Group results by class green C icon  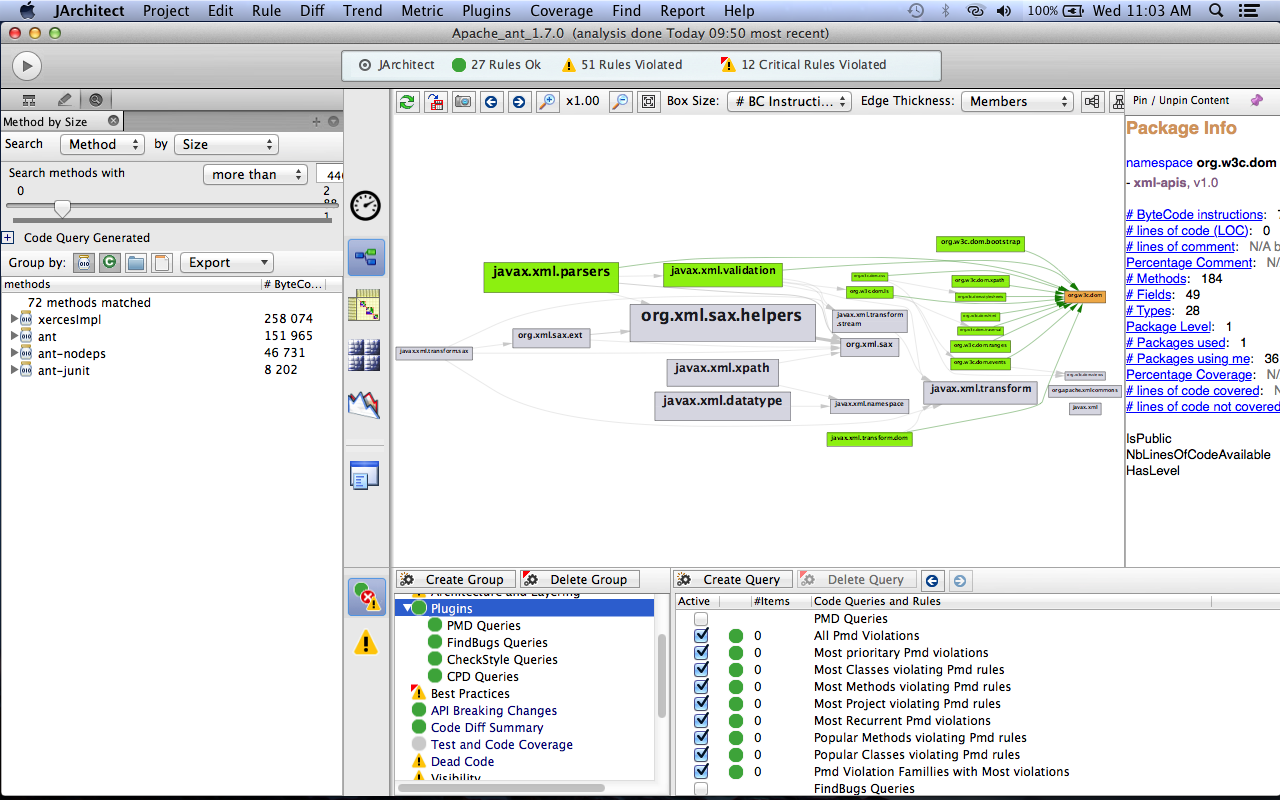pos(110,263)
